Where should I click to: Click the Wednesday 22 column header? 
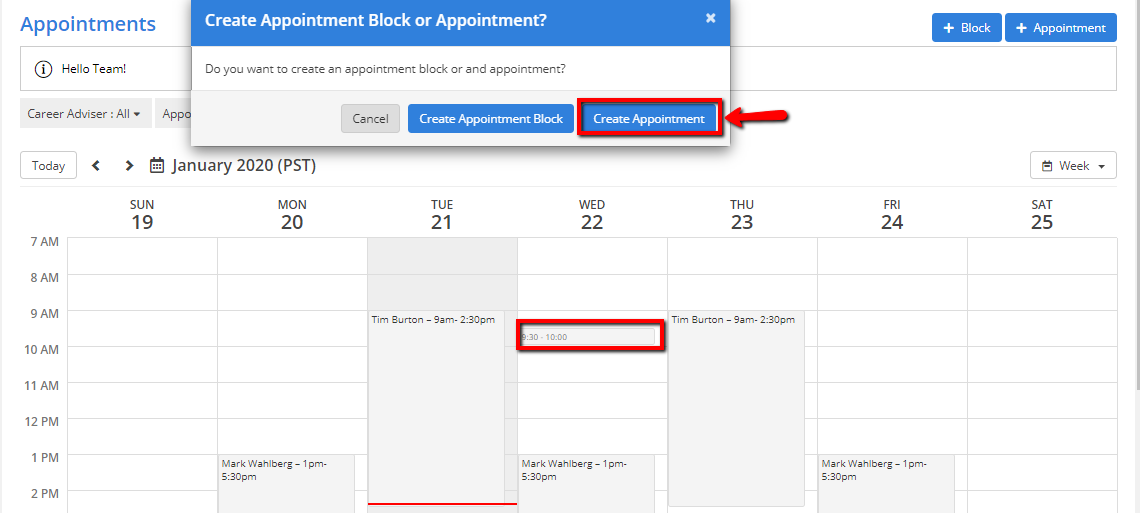click(x=592, y=214)
